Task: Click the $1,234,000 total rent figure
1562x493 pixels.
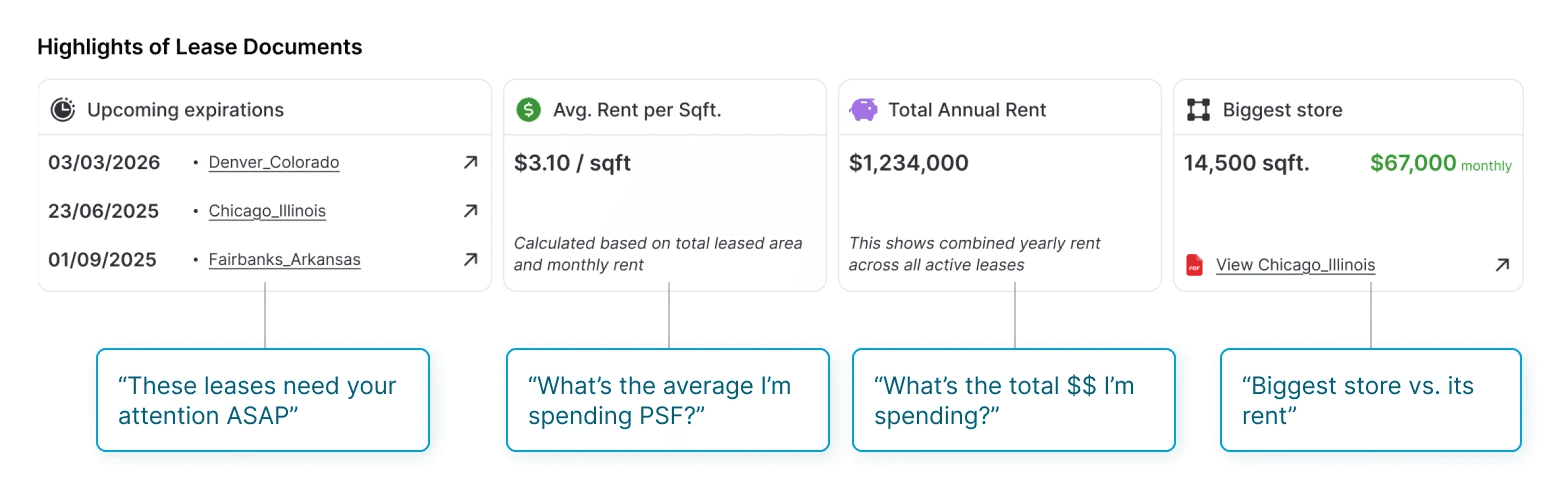Action: (x=908, y=163)
